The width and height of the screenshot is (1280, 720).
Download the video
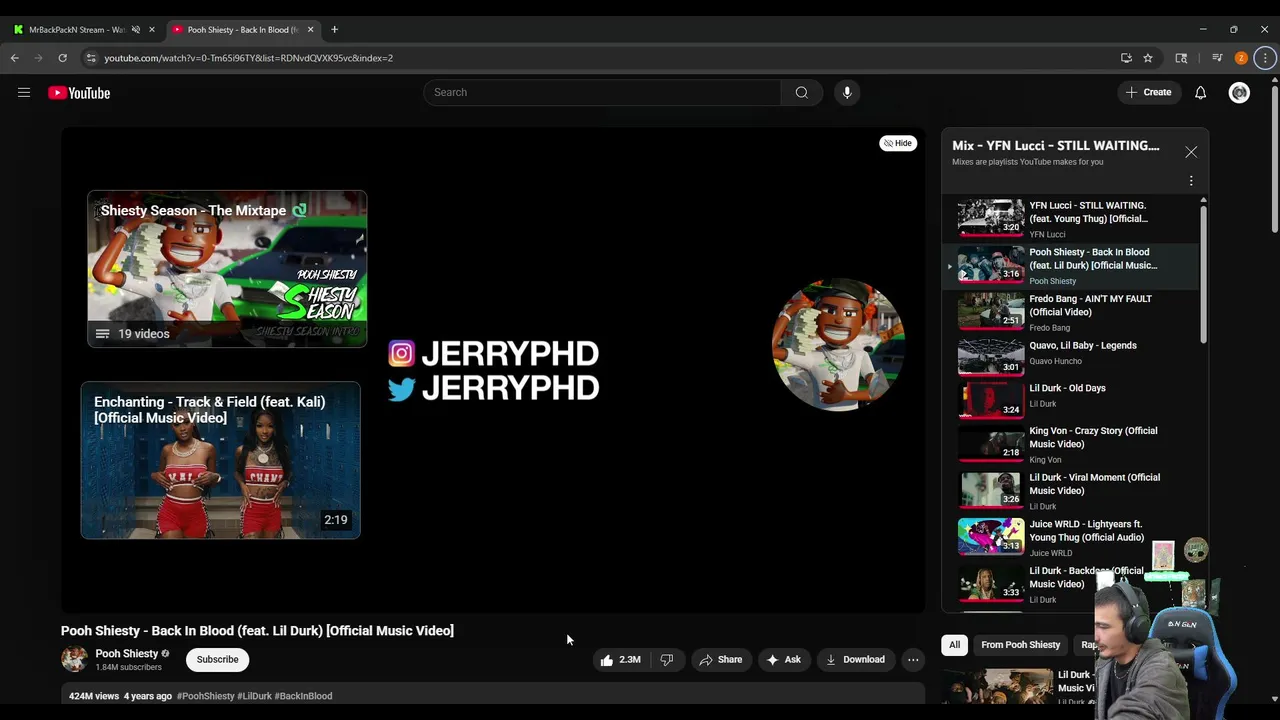click(x=855, y=660)
